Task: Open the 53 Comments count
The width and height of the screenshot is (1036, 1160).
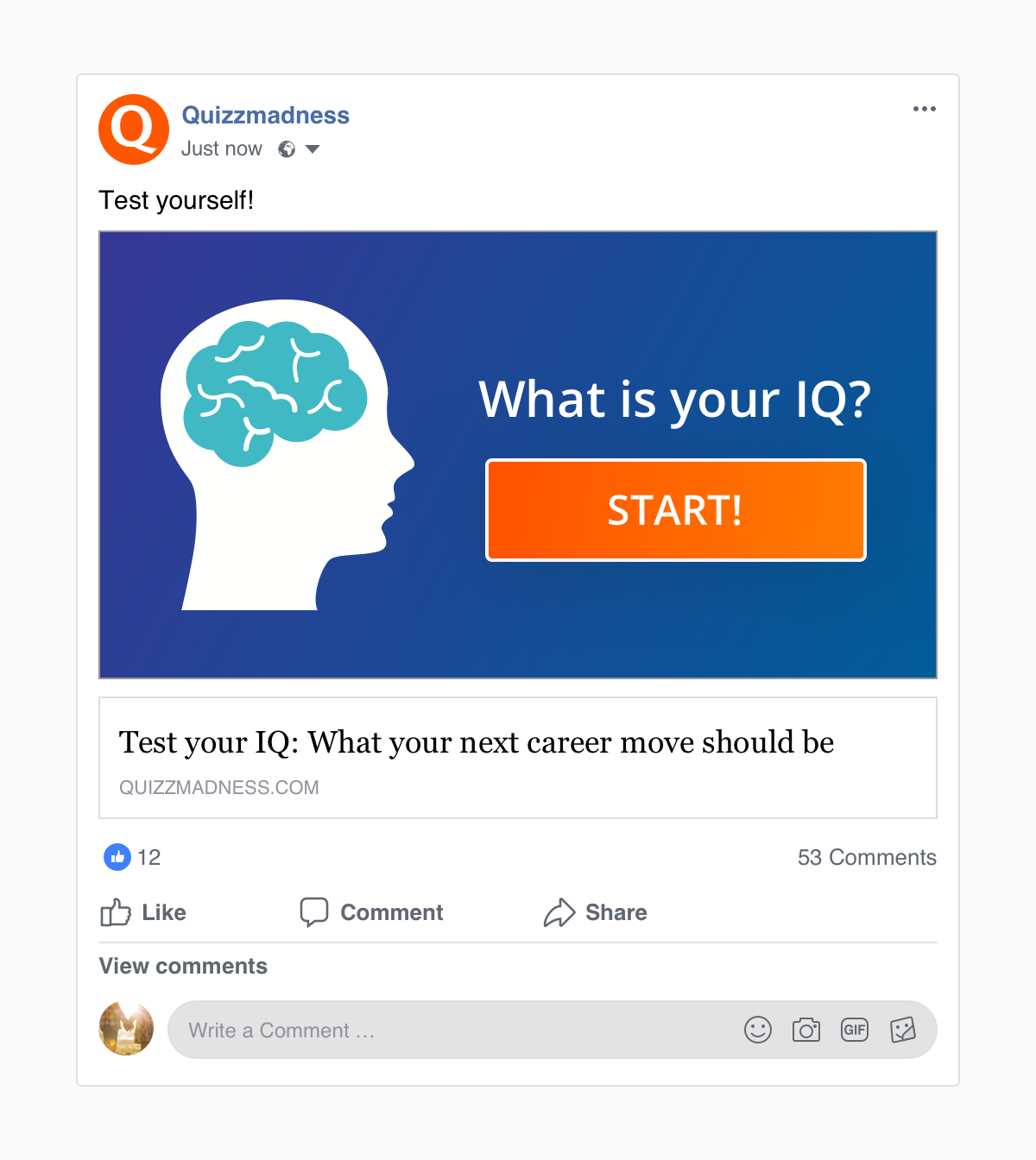Action: tap(867, 857)
